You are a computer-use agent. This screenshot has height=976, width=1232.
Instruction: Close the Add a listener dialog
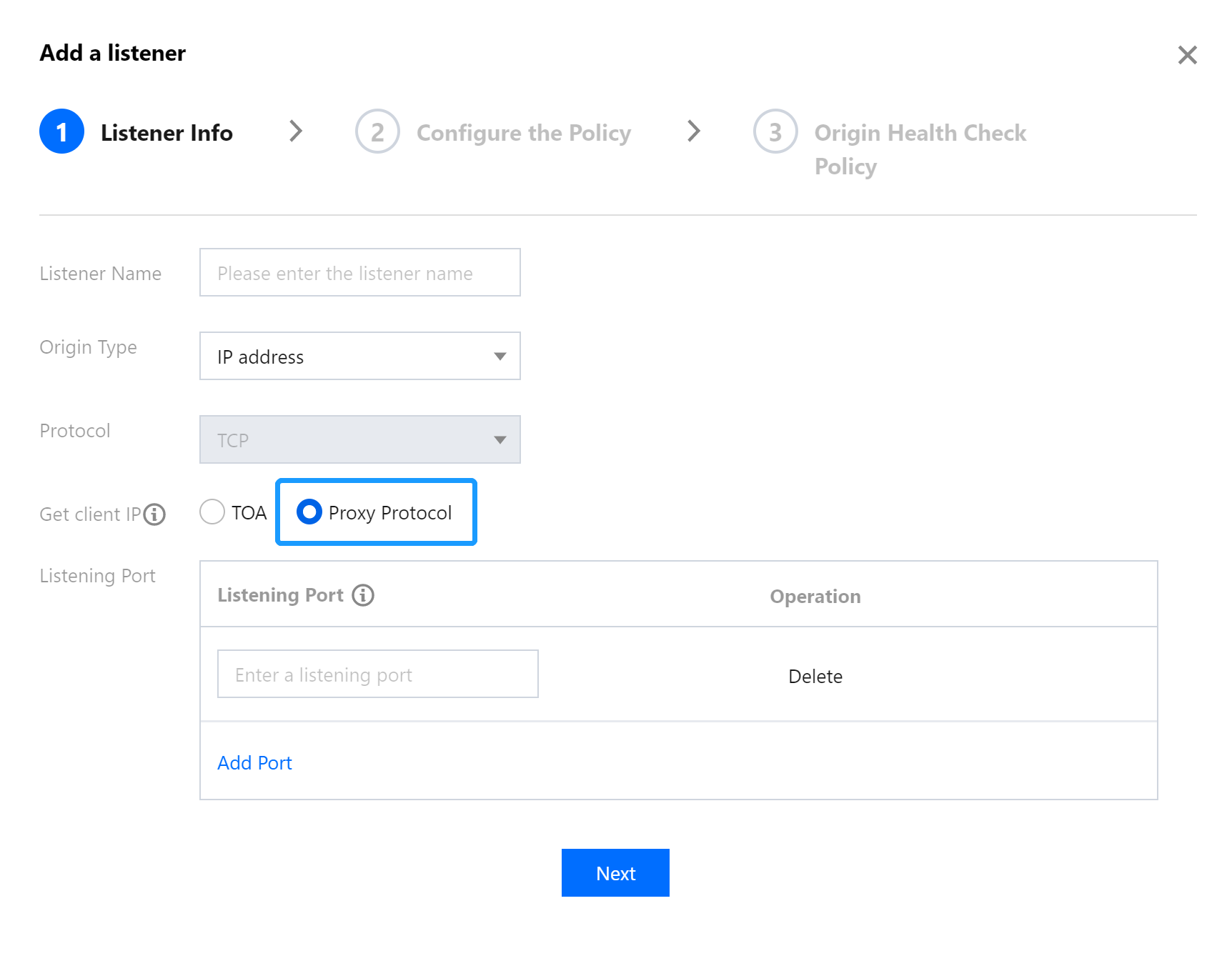(1187, 55)
